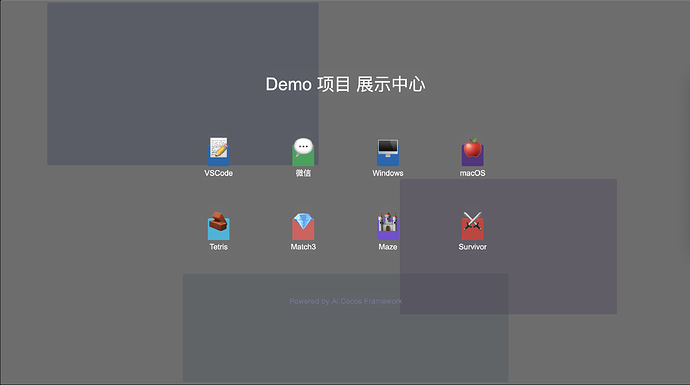
Task: Click the "Demo 项目 展示中心" title
Action: 345,84
